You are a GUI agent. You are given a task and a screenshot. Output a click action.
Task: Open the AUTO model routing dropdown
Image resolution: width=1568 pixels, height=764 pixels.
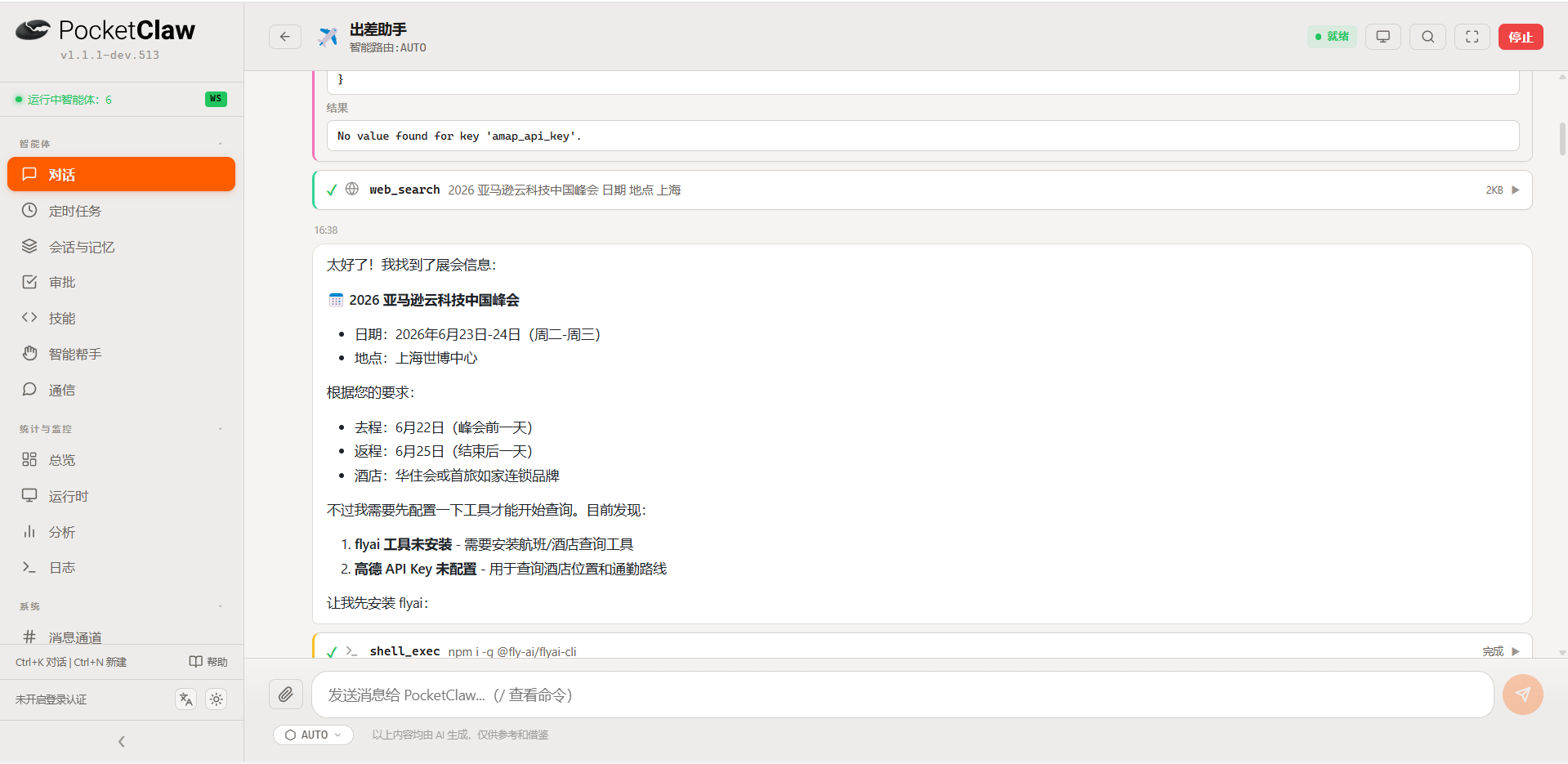tap(313, 735)
